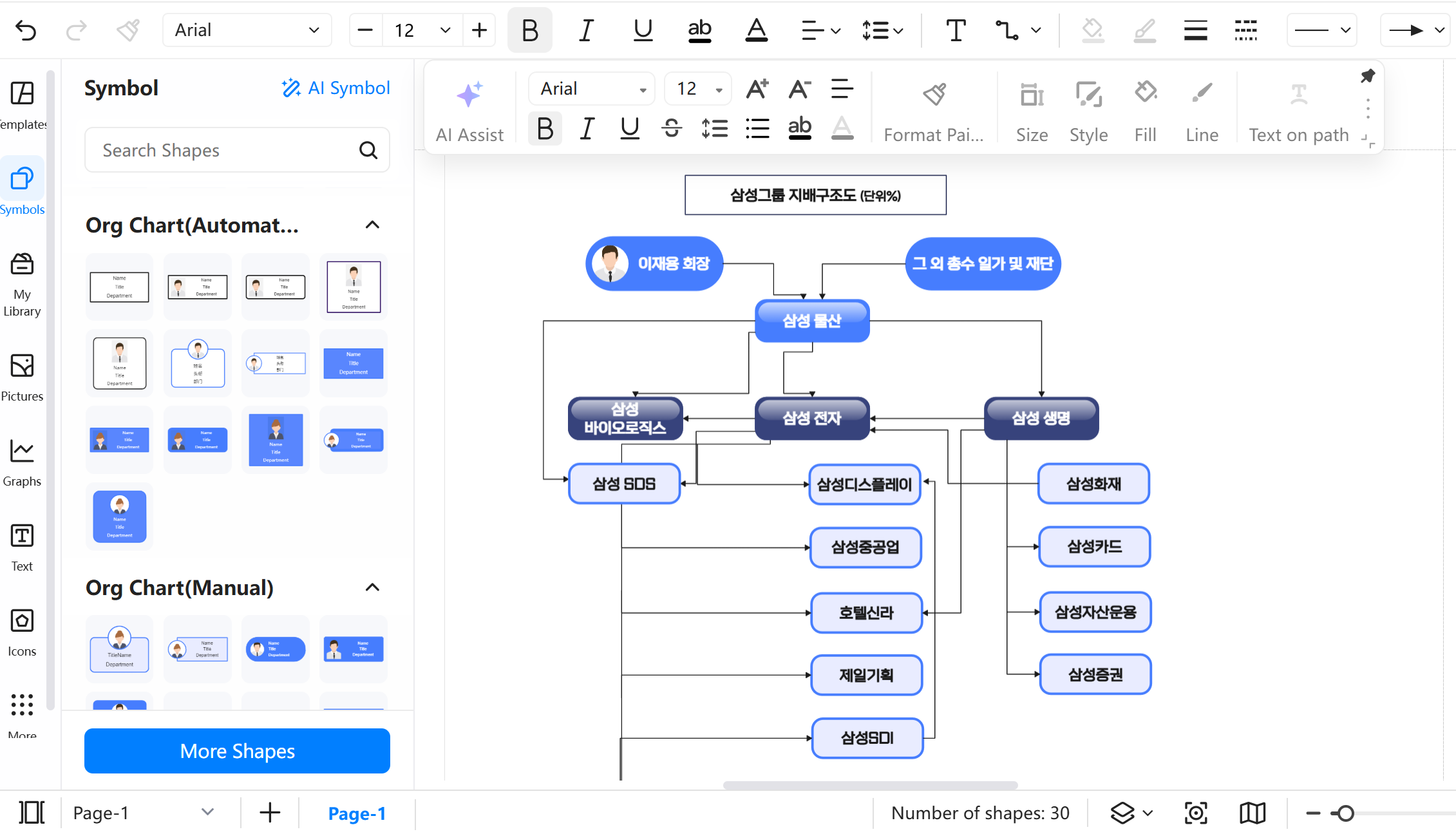This screenshot has width=1456, height=834.
Task: Open AI Assist in floating toolbar
Action: click(469, 111)
